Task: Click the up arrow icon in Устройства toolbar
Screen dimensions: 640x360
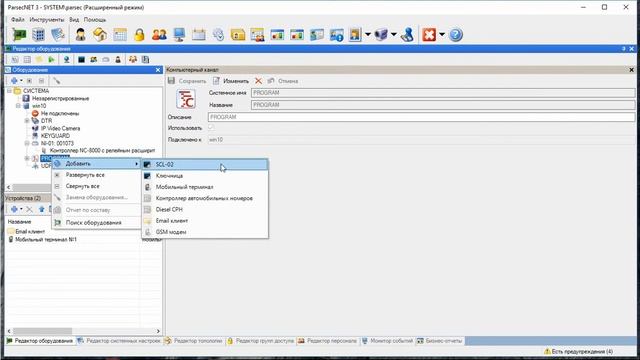Action: (x=41, y=209)
